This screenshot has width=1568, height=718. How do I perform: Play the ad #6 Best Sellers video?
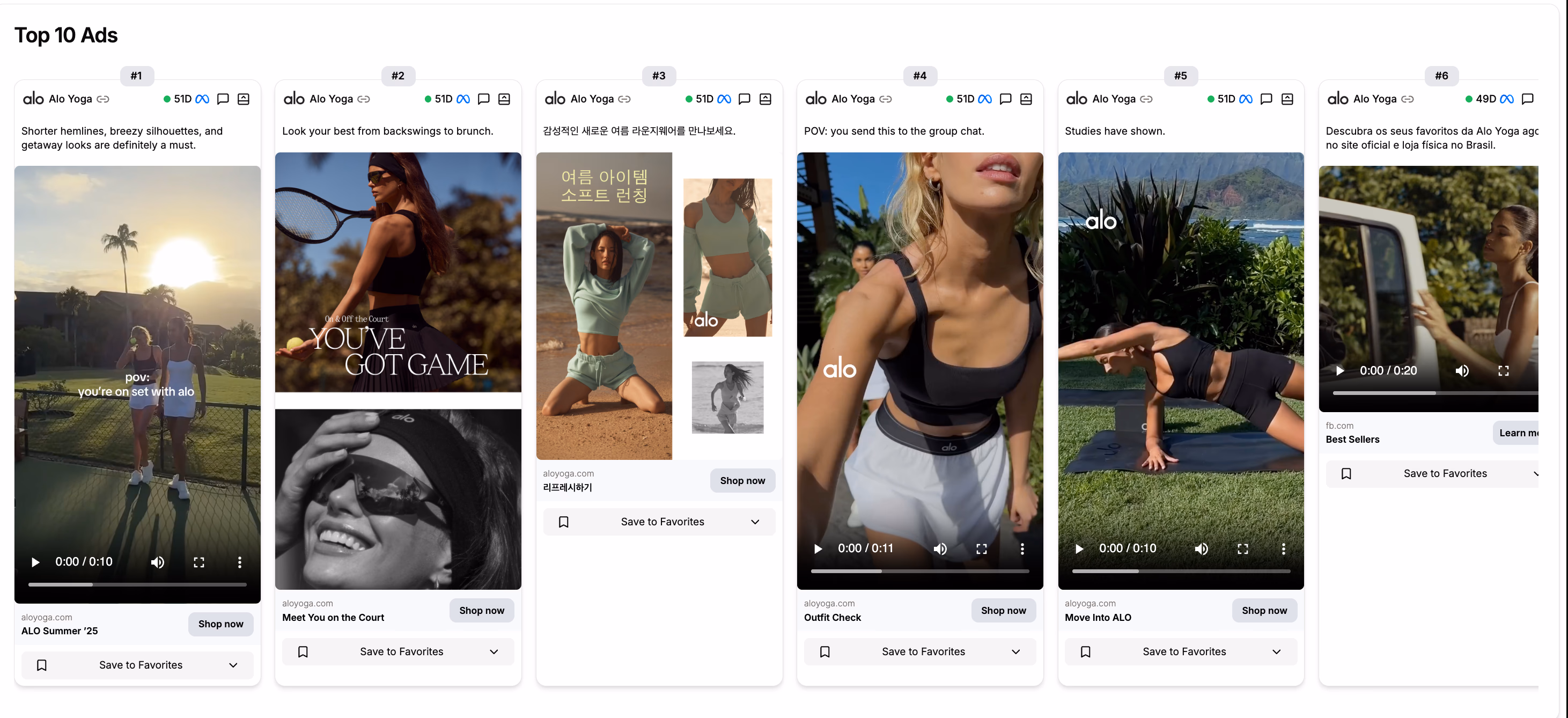point(1339,370)
